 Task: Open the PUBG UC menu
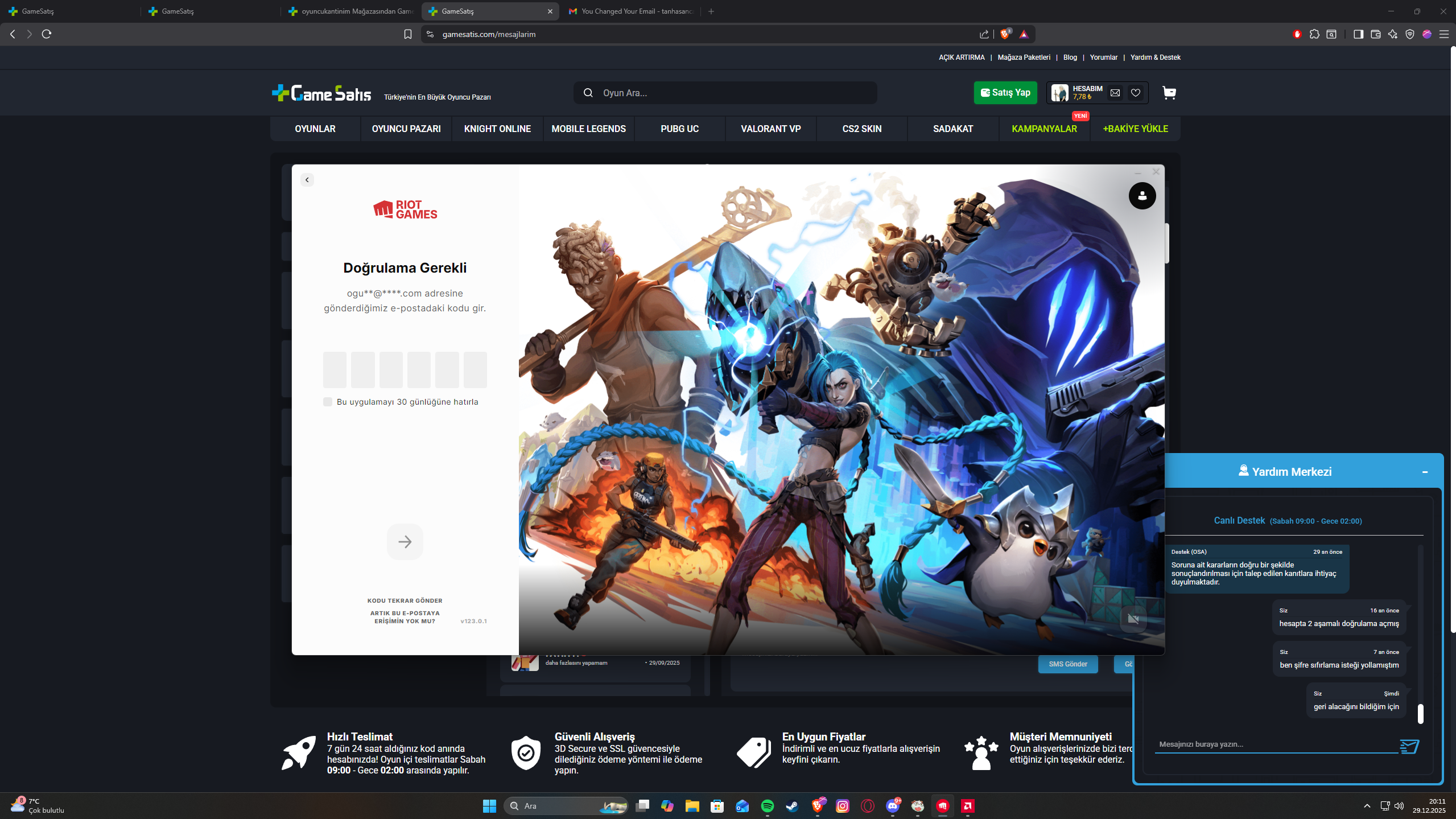tap(679, 129)
